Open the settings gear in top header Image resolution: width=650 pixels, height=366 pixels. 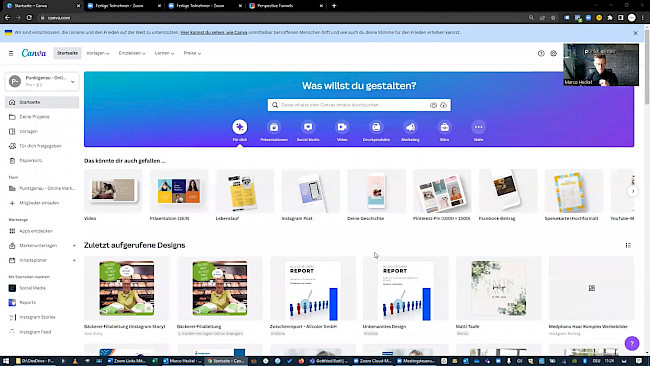(x=553, y=53)
